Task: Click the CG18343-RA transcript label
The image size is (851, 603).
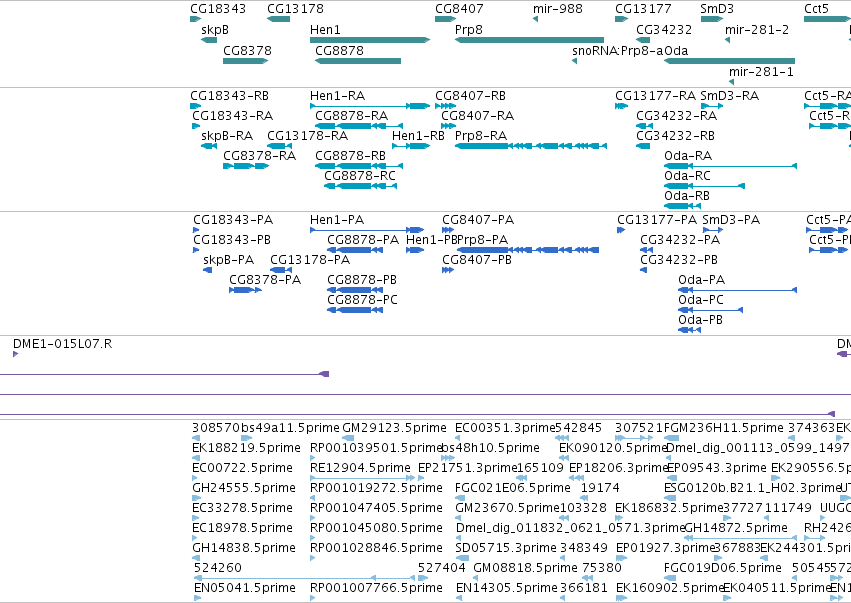Action: coord(233,116)
